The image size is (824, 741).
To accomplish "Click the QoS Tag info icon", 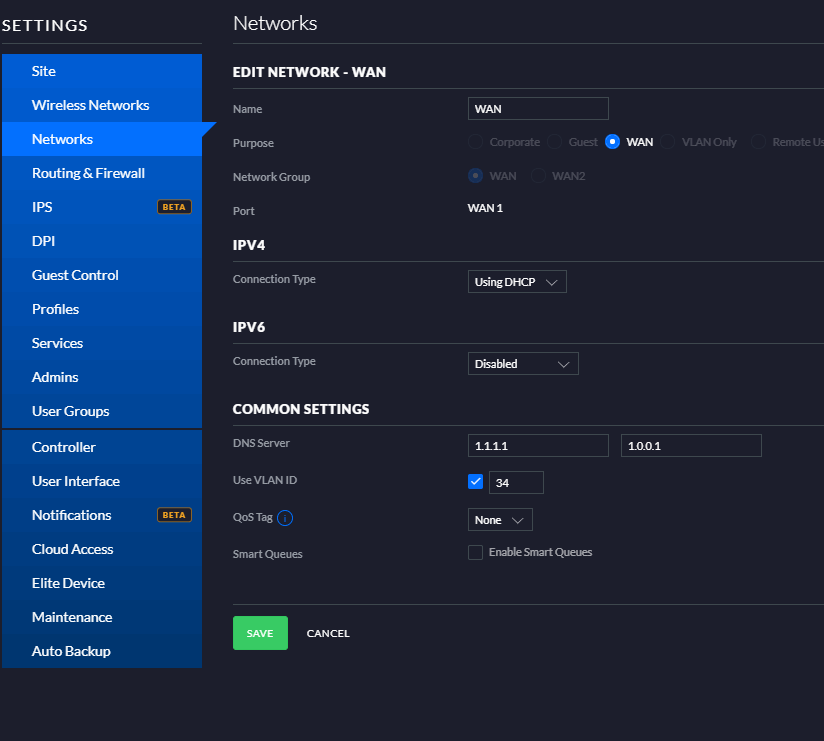I will pyautogui.click(x=285, y=518).
